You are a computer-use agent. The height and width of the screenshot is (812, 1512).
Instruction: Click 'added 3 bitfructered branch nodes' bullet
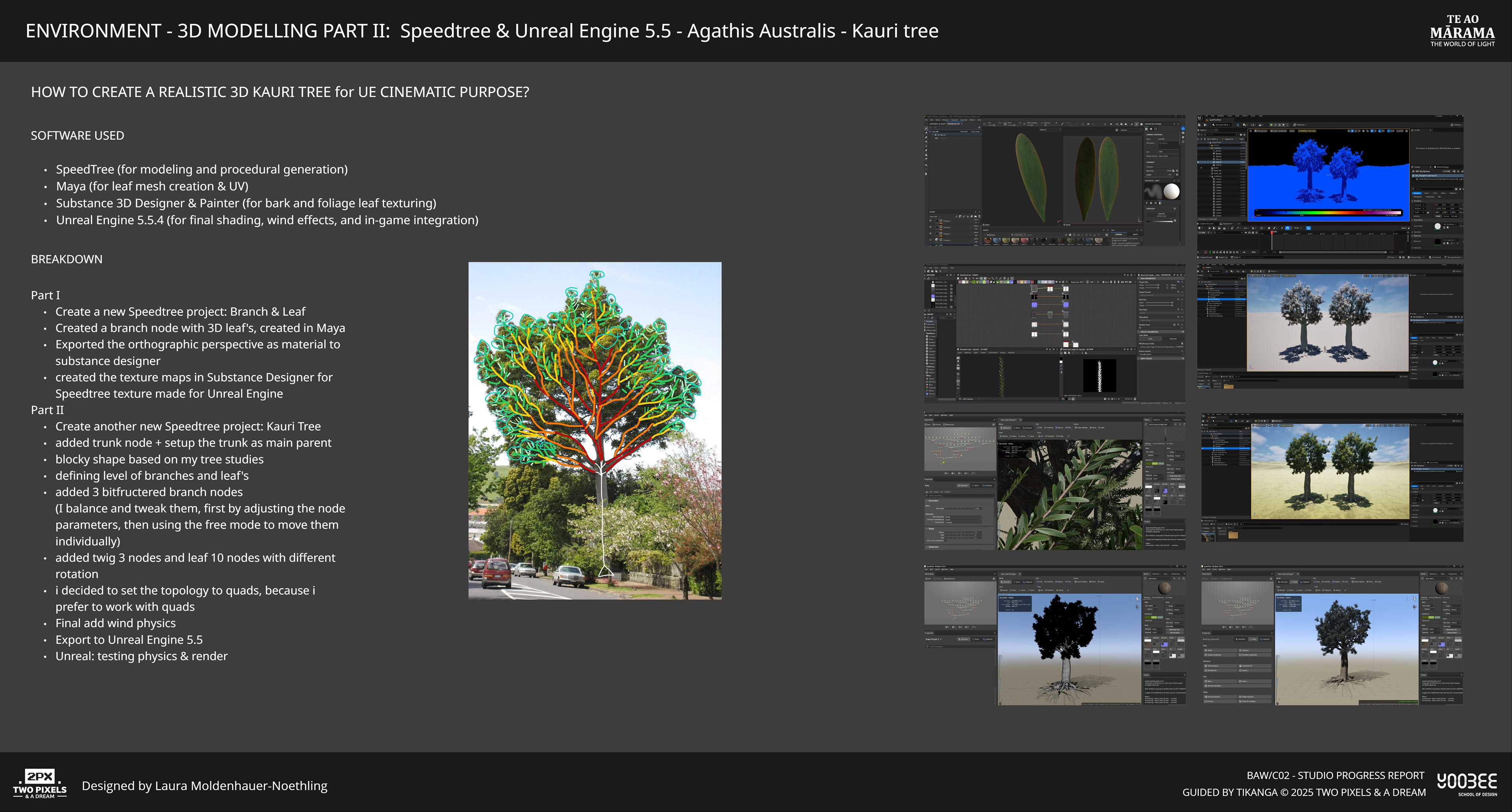click(149, 492)
